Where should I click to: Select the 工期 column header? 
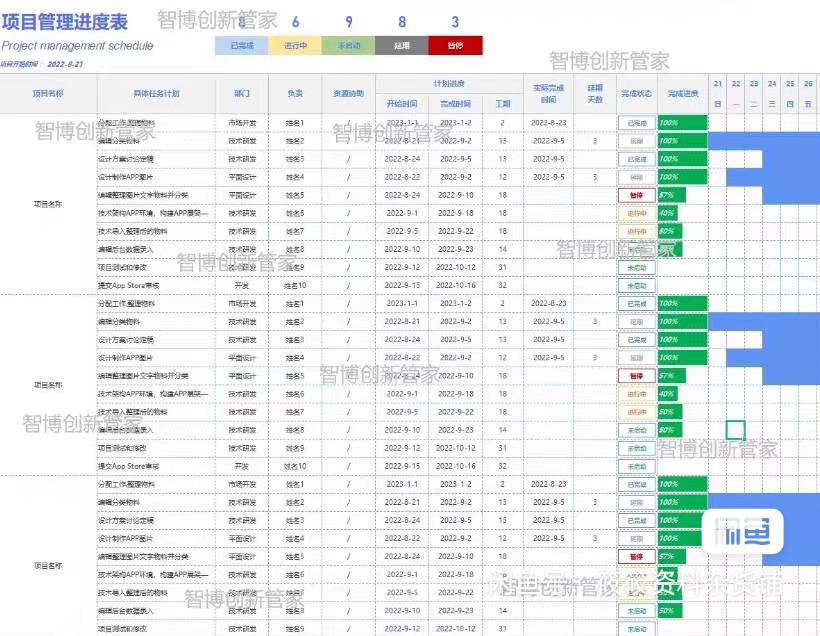503,104
